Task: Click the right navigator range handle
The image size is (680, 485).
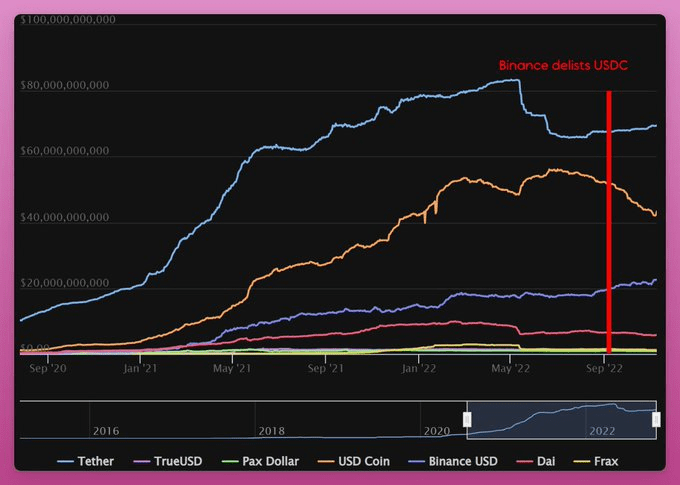Action: [656, 420]
